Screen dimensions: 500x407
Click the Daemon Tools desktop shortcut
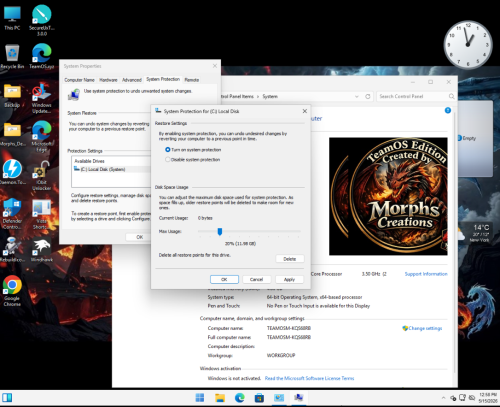tap(12, 172)
